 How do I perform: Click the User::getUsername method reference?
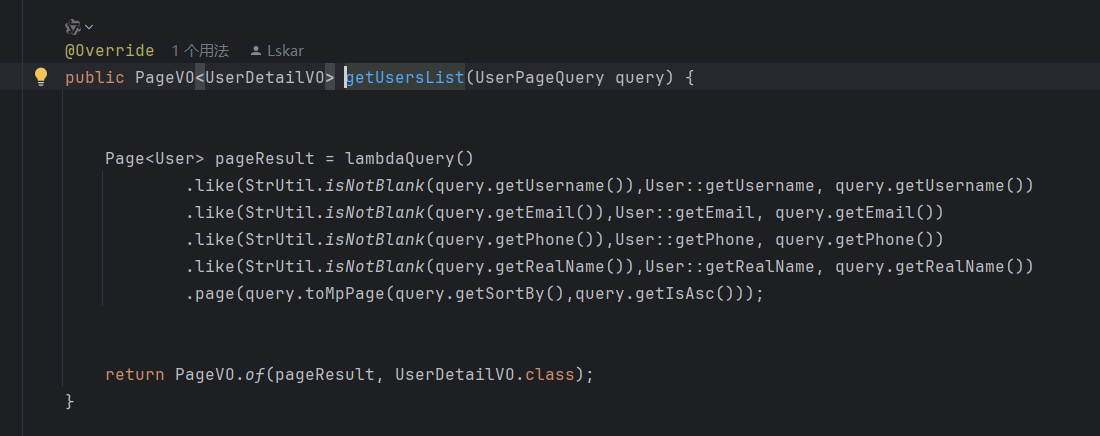click(730, 186)
